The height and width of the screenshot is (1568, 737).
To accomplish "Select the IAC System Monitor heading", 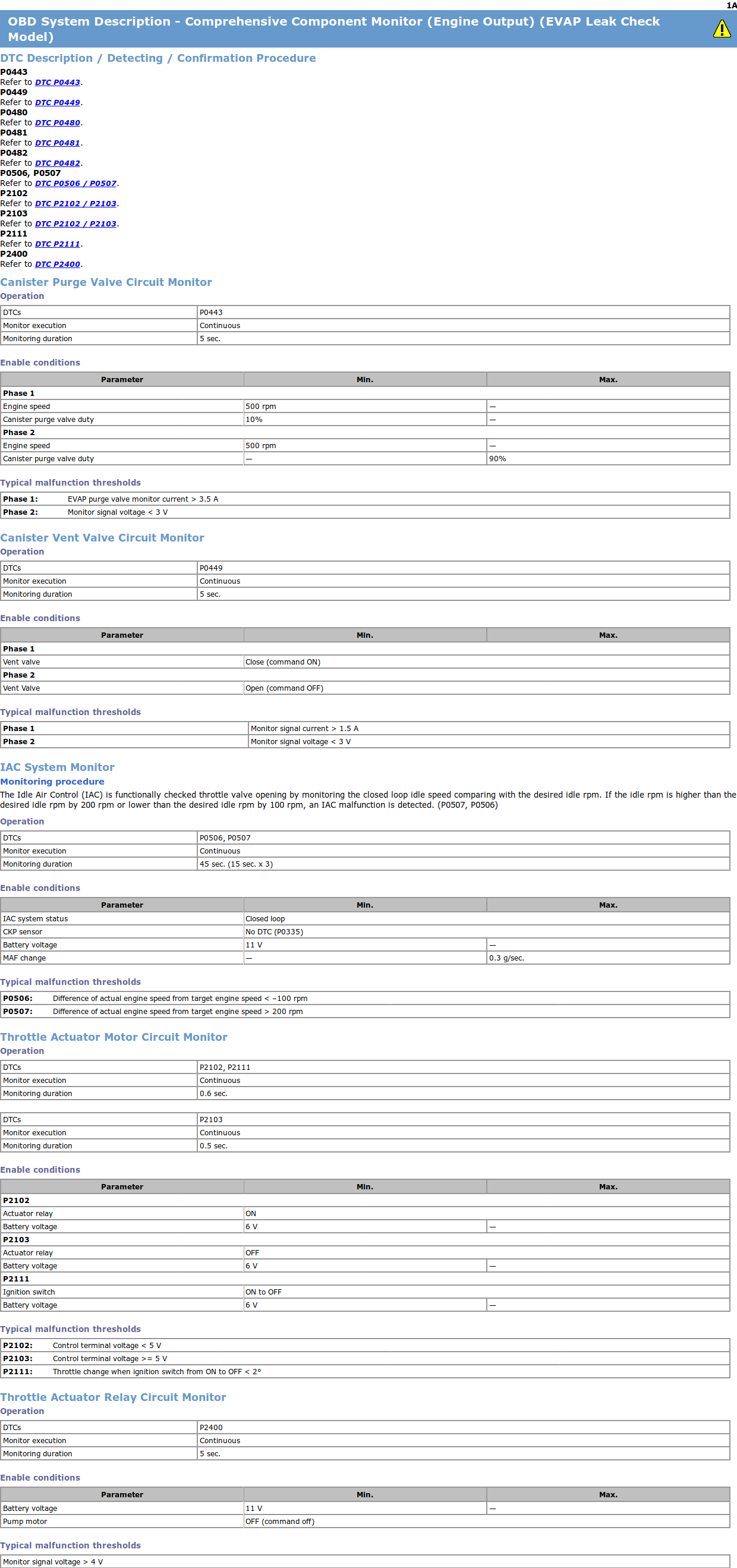I will click(x=57, y=767).
